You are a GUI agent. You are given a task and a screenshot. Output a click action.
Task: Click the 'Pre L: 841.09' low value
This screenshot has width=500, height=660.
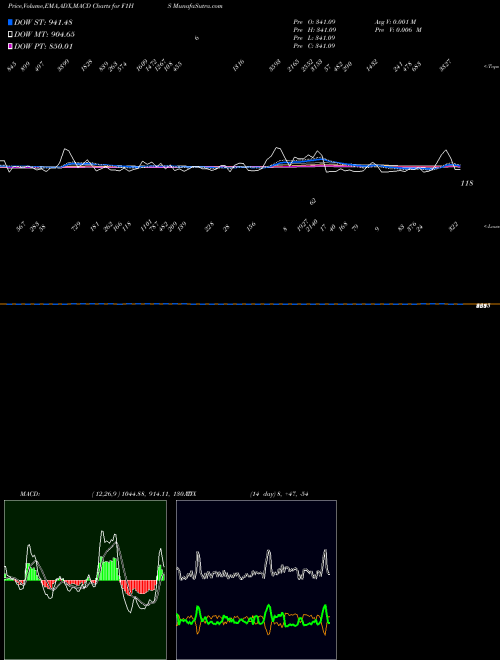pos(314,38)
